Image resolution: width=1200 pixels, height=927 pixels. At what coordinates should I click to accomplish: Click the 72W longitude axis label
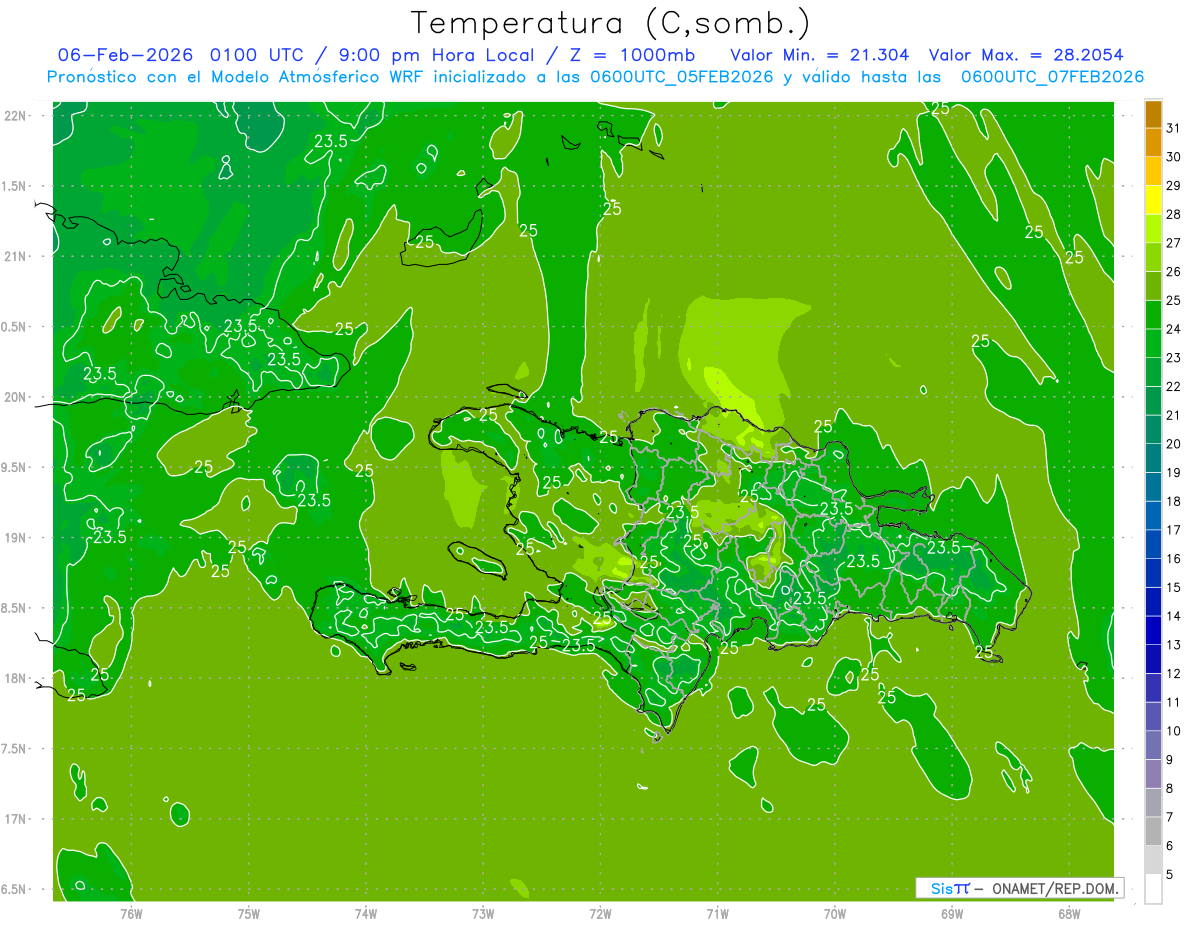[600, 913]
